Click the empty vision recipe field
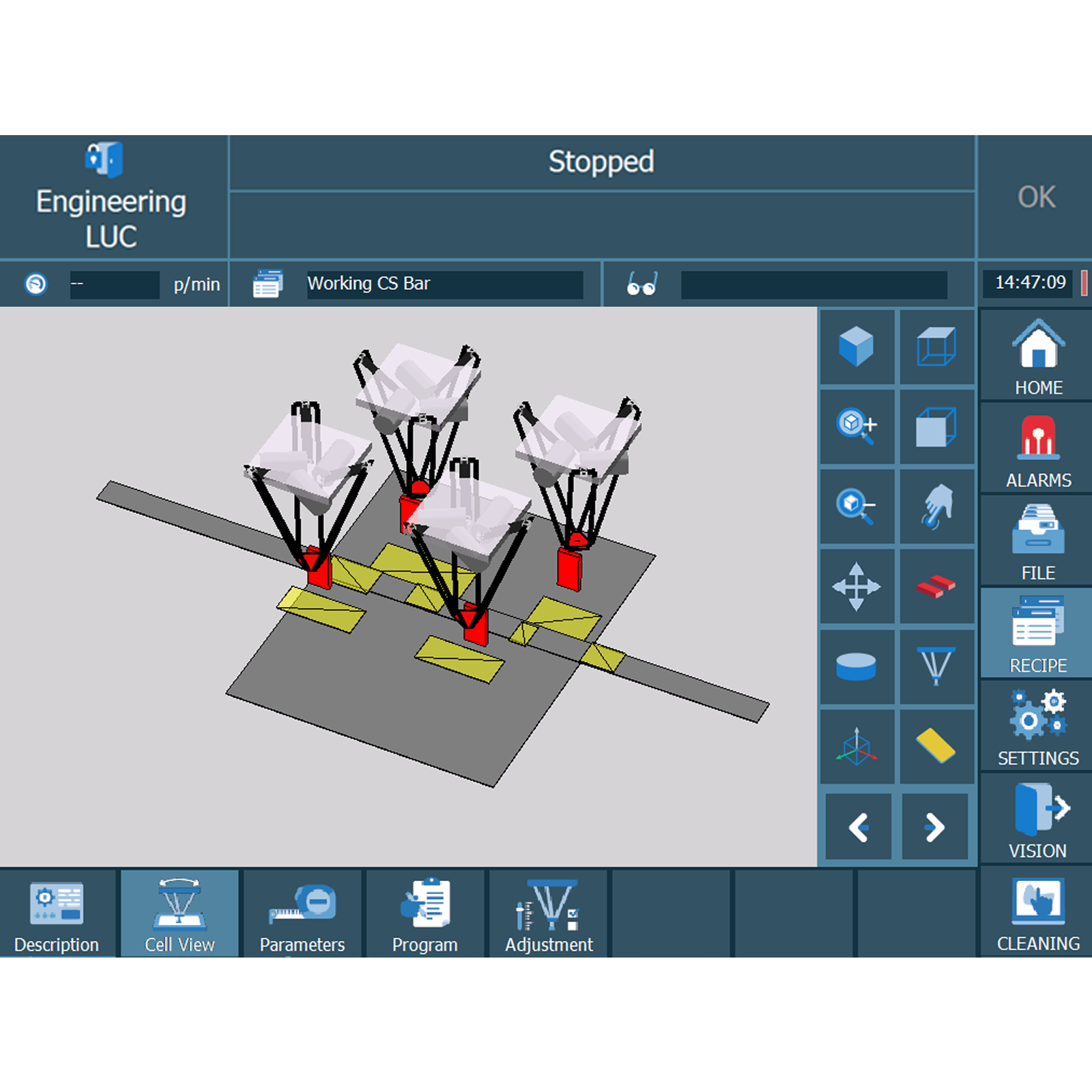This screenshot has width=1092, height=1092. click(814, 285)
